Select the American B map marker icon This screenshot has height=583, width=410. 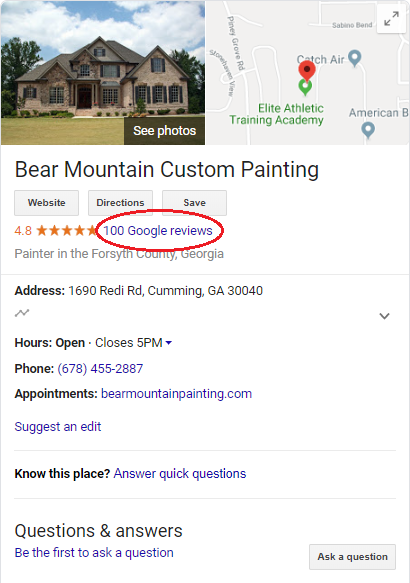click(368, 130)
